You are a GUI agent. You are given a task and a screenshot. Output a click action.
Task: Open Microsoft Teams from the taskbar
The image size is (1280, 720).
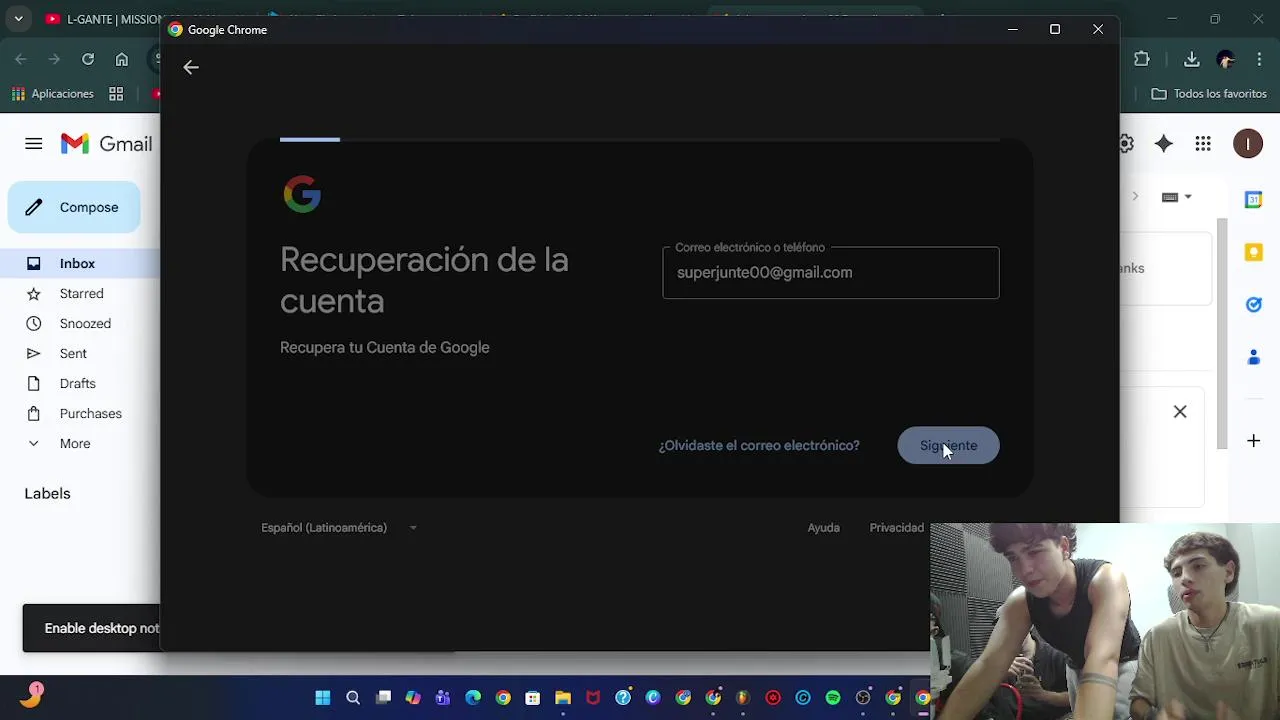click(x=443, y=698)
